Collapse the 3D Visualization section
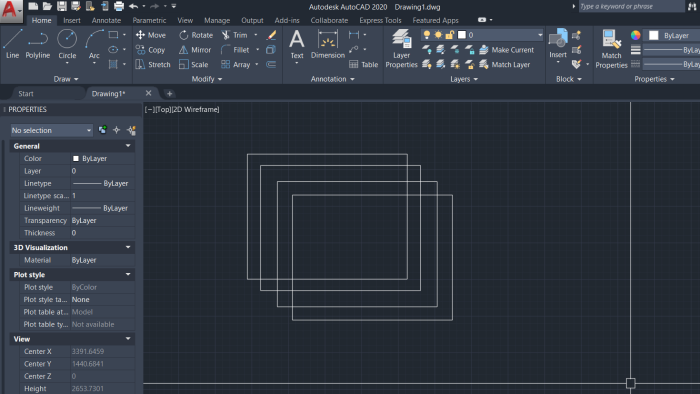The image size is (700, 394). [x=128, y=247]
